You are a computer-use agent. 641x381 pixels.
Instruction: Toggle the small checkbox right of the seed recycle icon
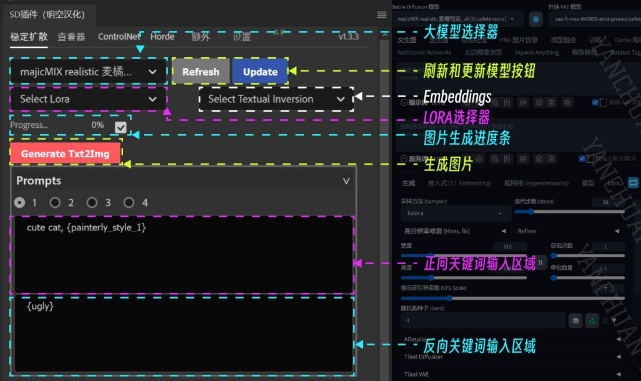coord(605,321)
